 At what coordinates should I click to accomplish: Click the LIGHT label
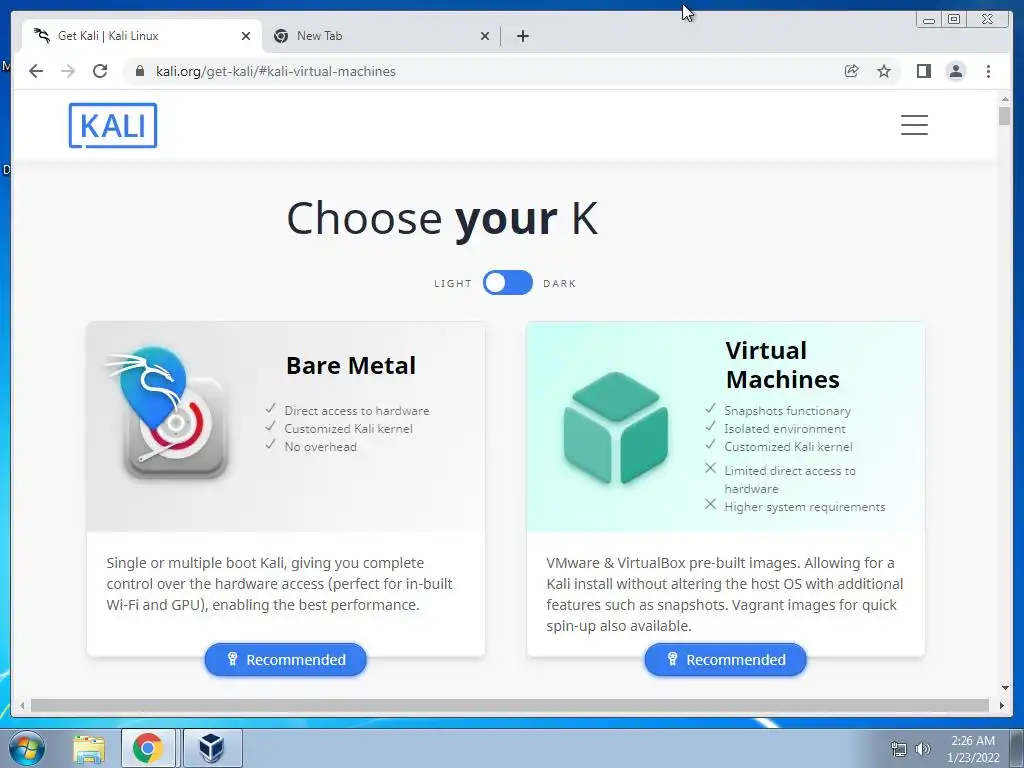pos(453,283)
